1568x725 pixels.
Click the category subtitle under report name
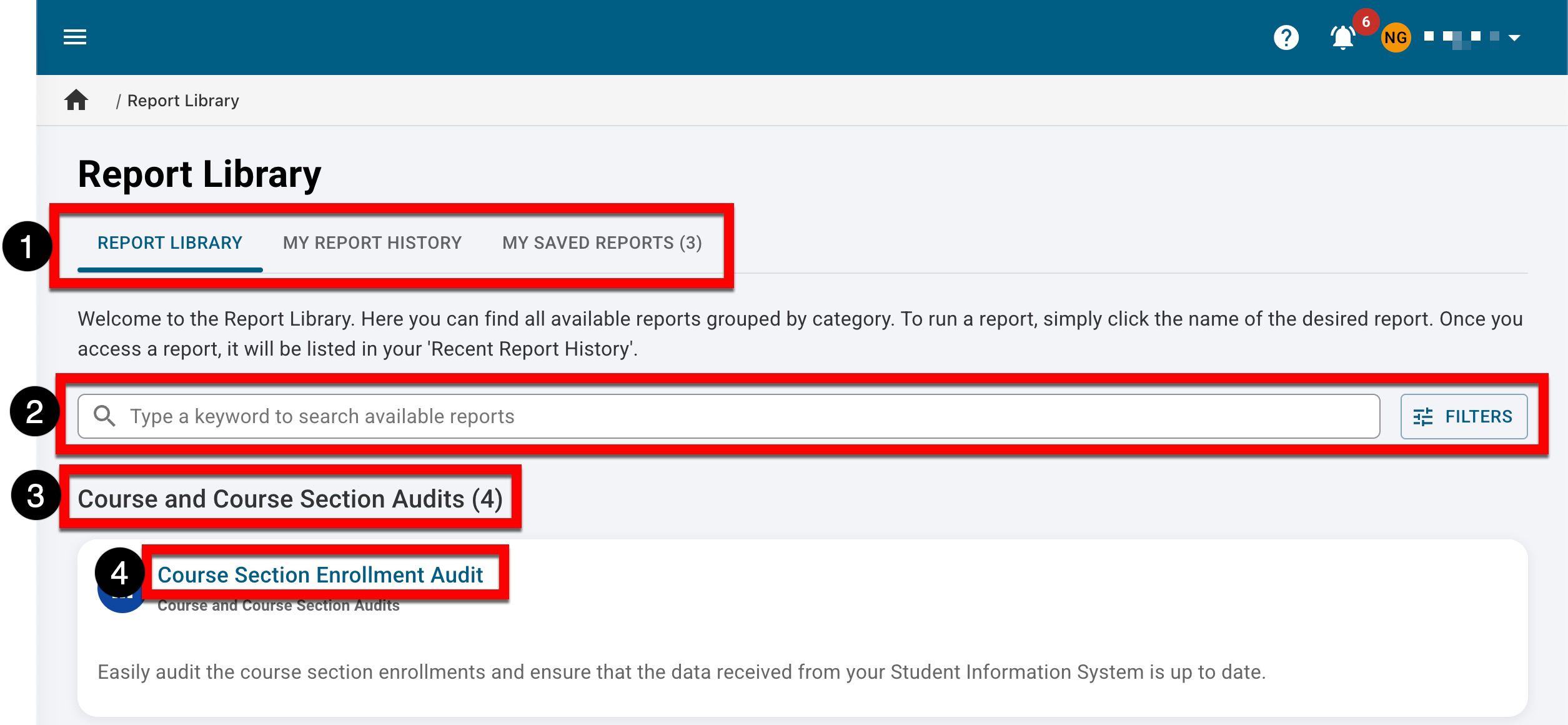[x=278, y=606]
